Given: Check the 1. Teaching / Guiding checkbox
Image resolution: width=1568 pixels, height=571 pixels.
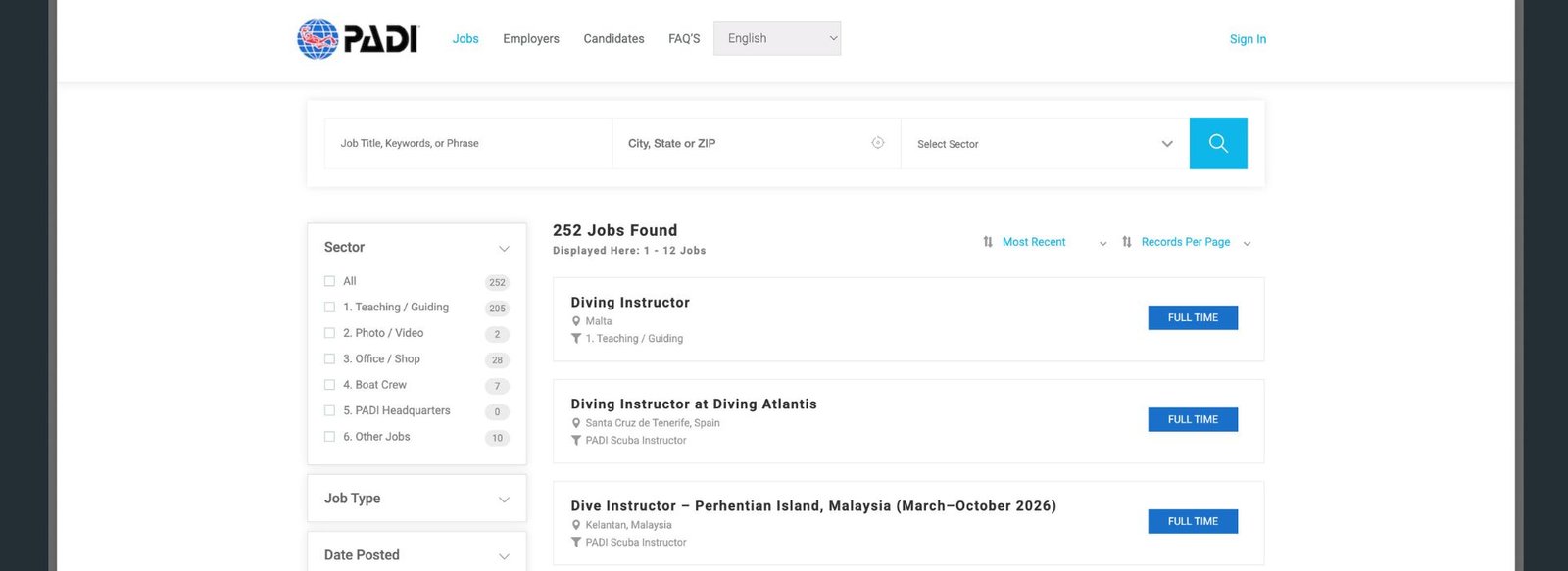Looking at the screenshot, I should (x=329, y=308).
